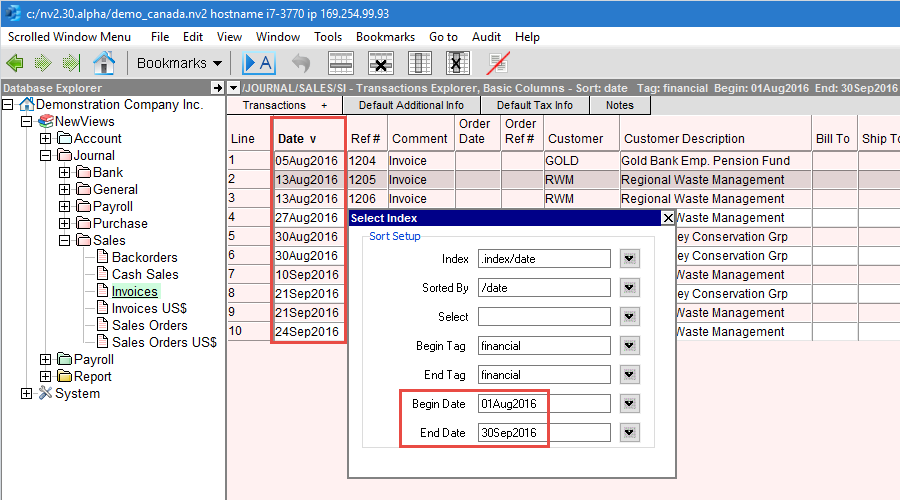Click the insert column toolbar icon

pos(420,63)
